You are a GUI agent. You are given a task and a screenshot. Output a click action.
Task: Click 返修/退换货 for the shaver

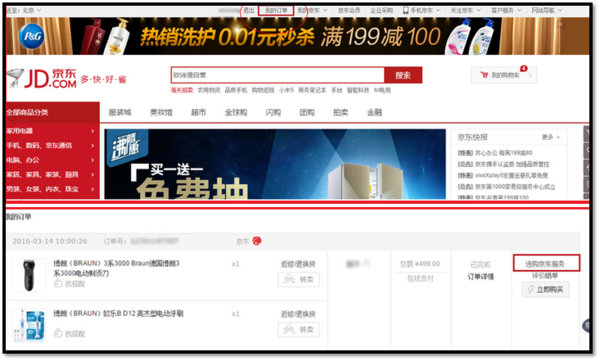click(x=298, y=264)
